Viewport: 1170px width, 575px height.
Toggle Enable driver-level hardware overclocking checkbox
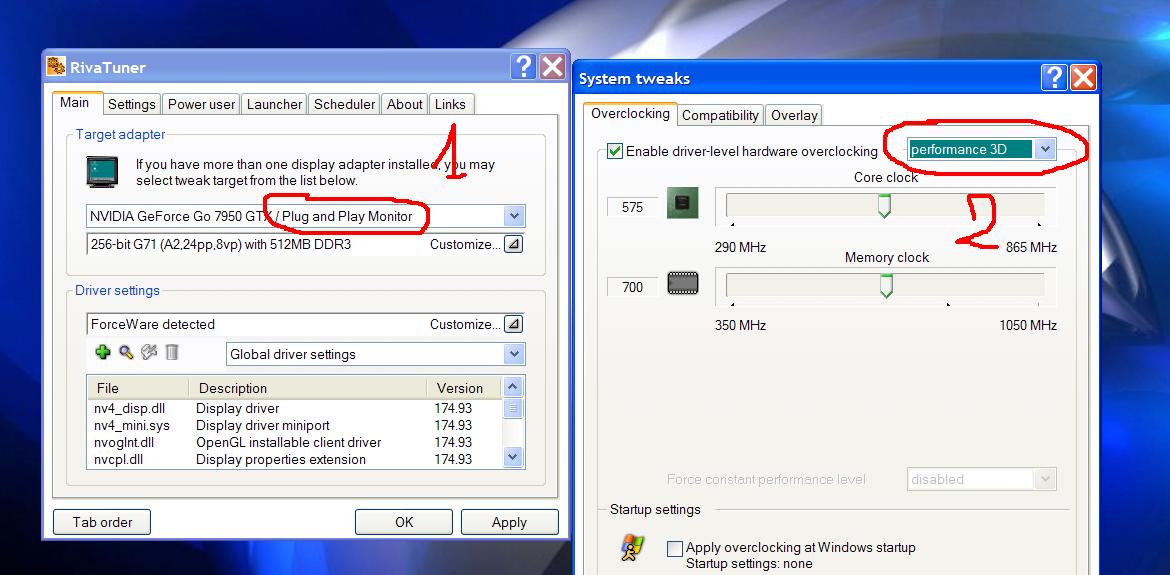coord(615,151)
